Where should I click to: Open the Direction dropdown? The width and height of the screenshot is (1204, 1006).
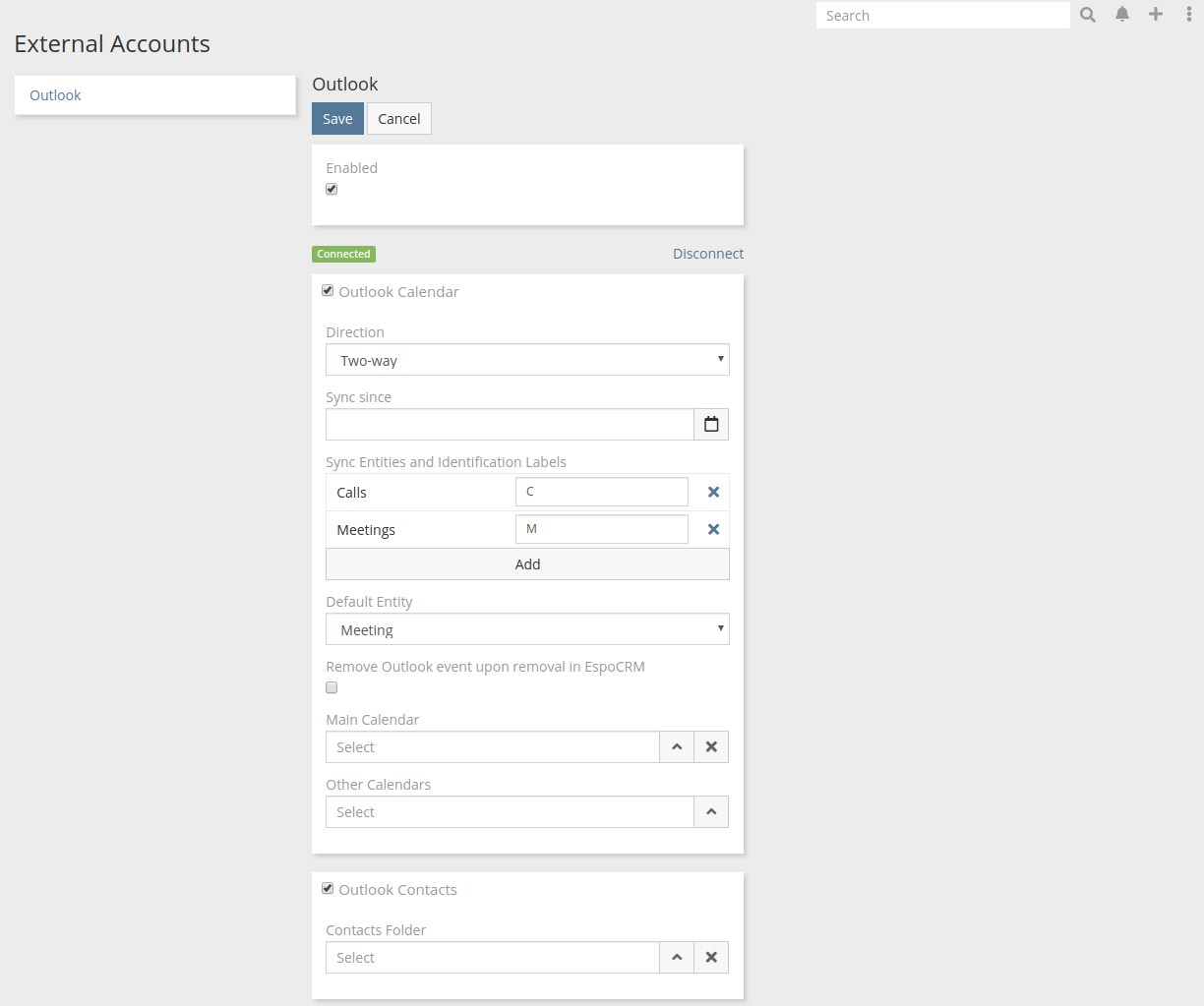point(527,360)
